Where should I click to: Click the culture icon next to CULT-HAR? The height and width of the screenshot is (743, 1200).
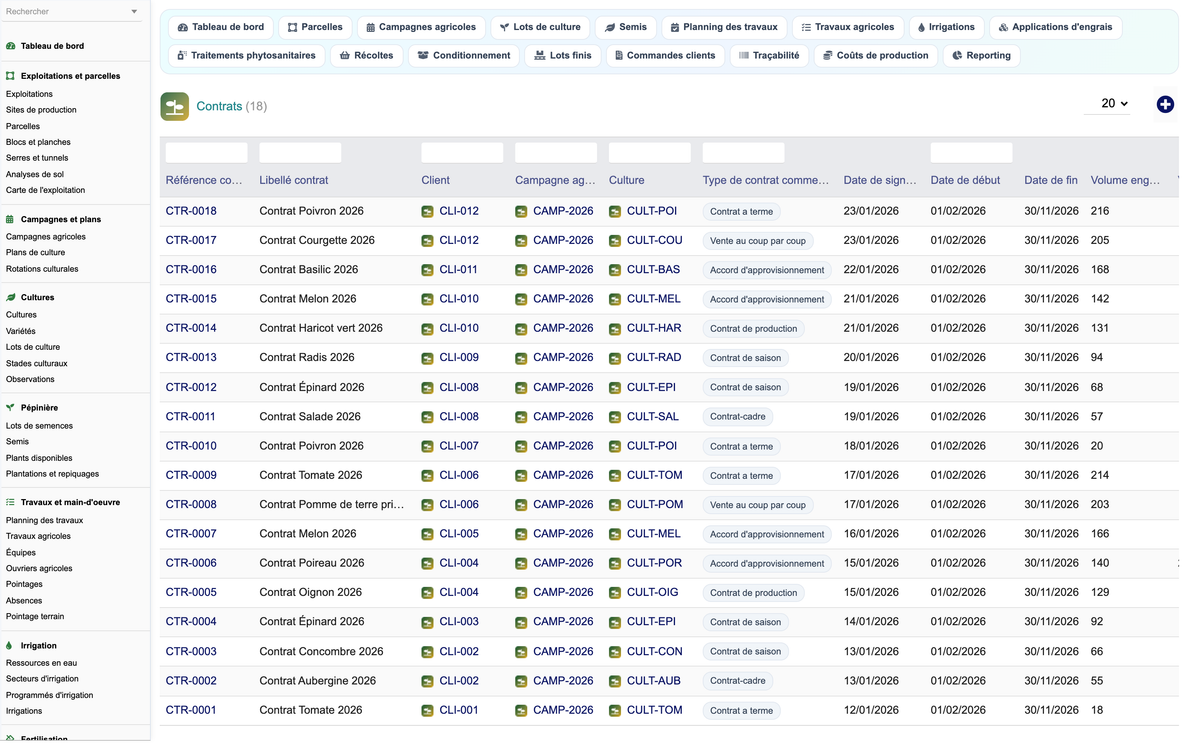coord(615,329)
